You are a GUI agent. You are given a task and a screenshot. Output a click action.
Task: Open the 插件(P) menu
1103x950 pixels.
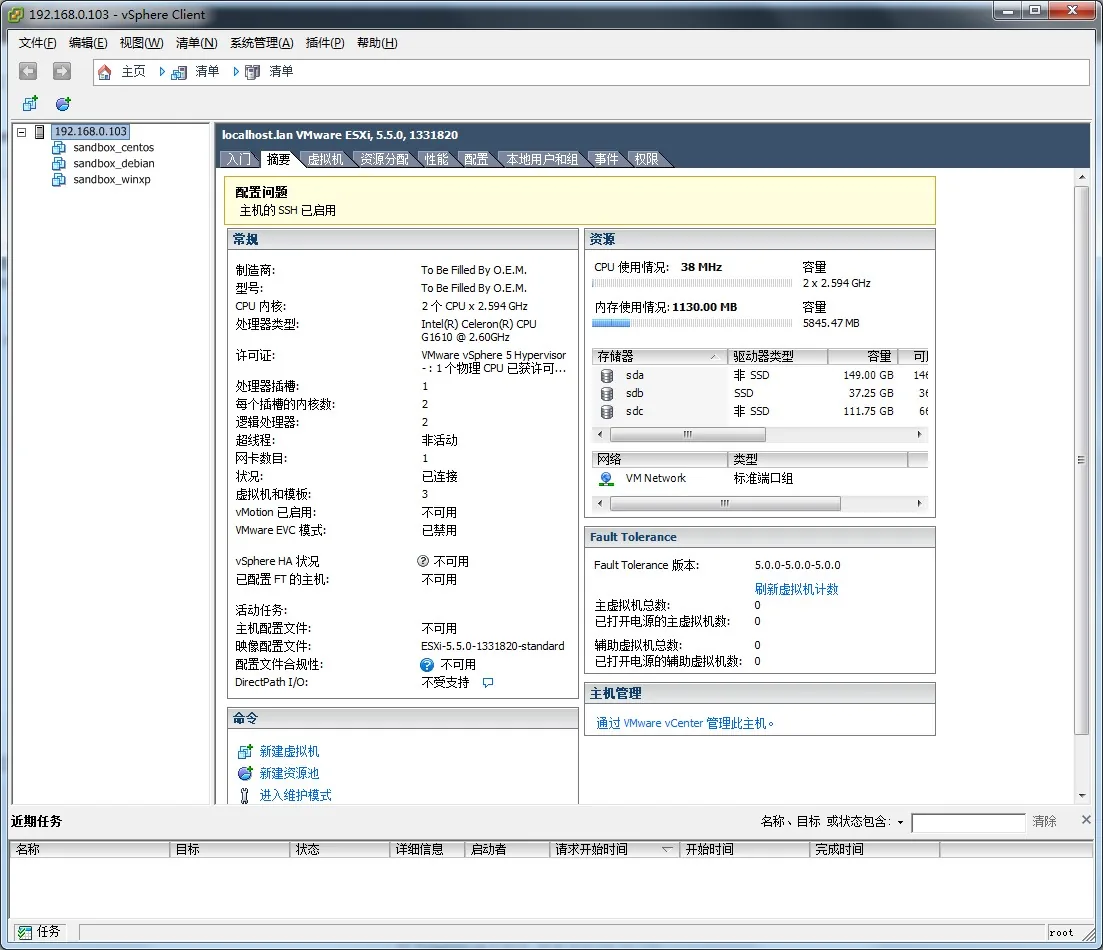click(325, 43)
